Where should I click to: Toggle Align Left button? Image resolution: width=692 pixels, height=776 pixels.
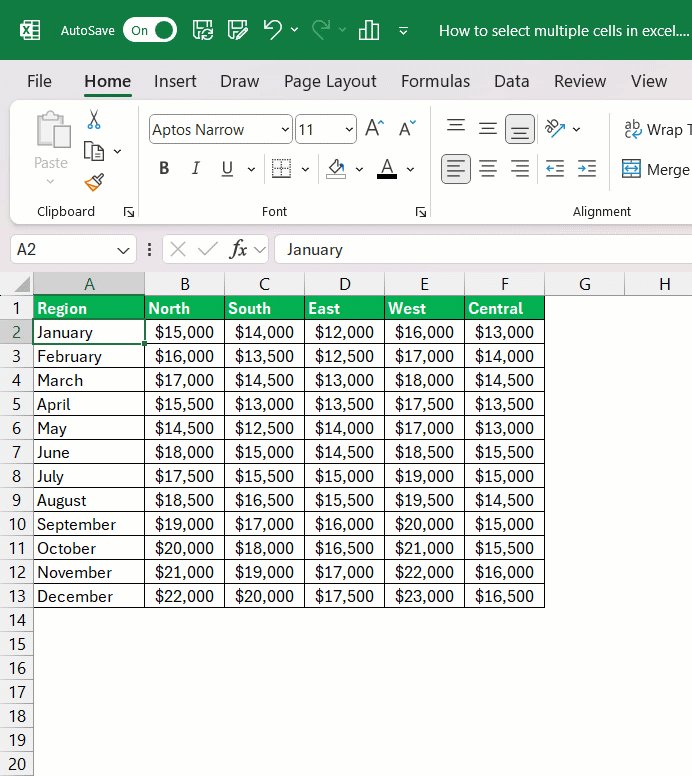click(x=455, y=169)
